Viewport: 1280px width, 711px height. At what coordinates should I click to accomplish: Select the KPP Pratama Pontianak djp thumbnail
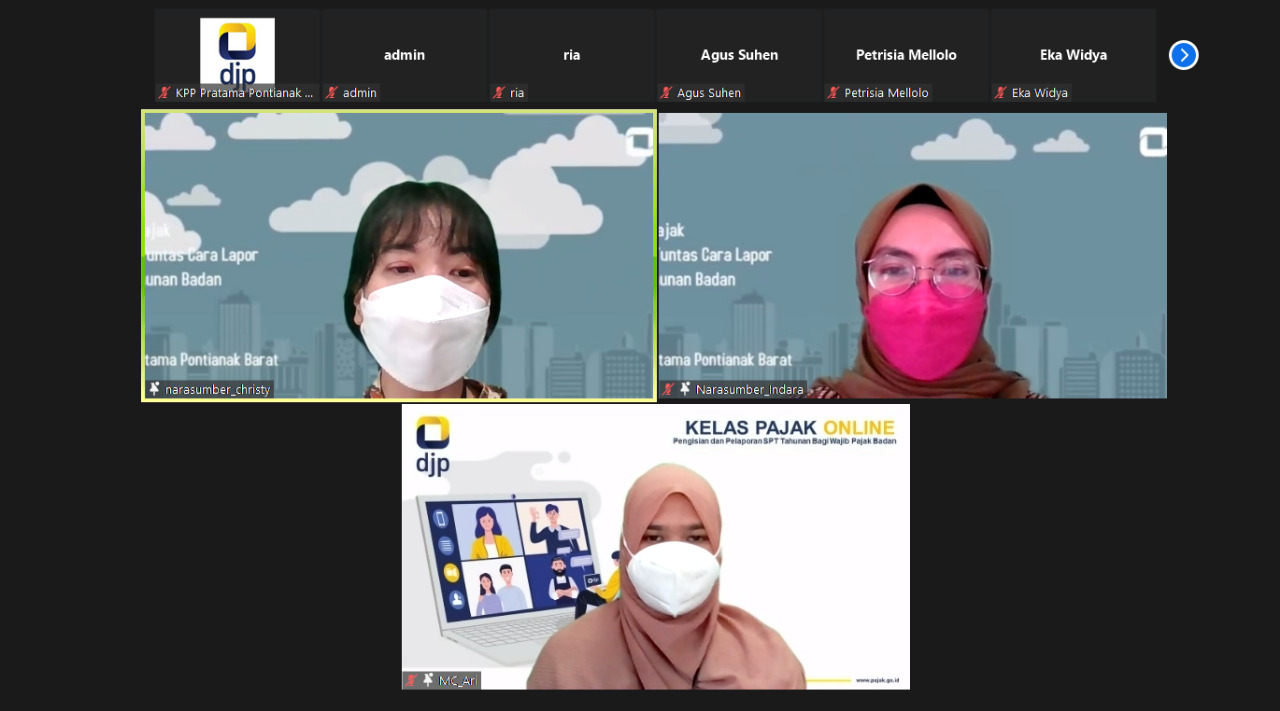tap(237, 50)
